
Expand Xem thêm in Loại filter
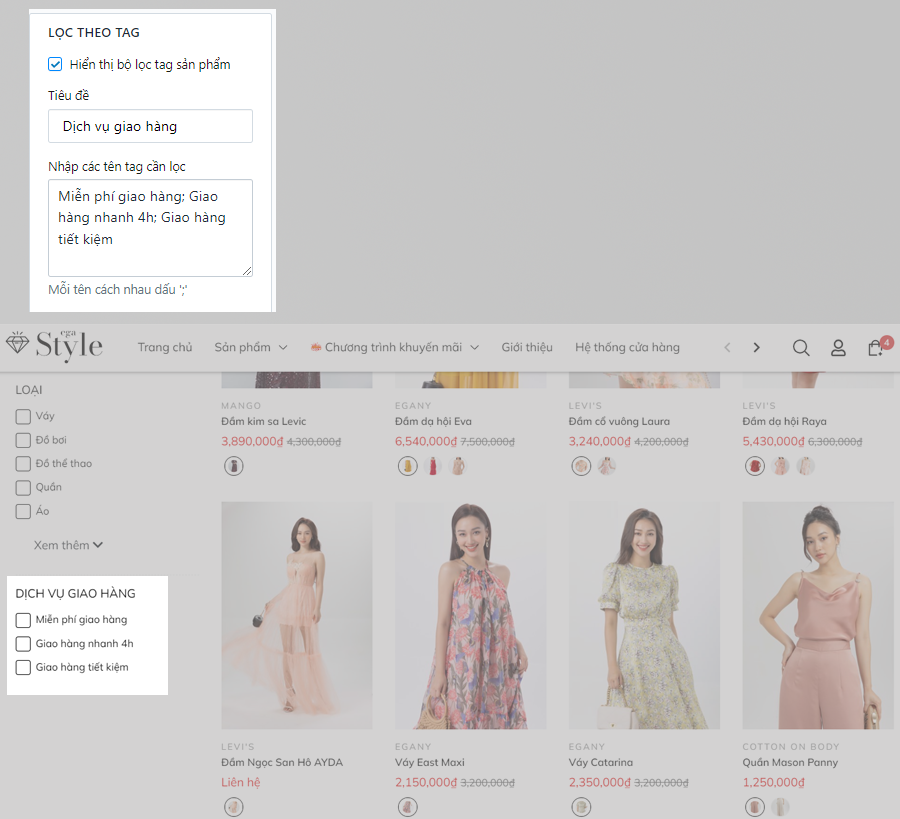tap(68, 545)
